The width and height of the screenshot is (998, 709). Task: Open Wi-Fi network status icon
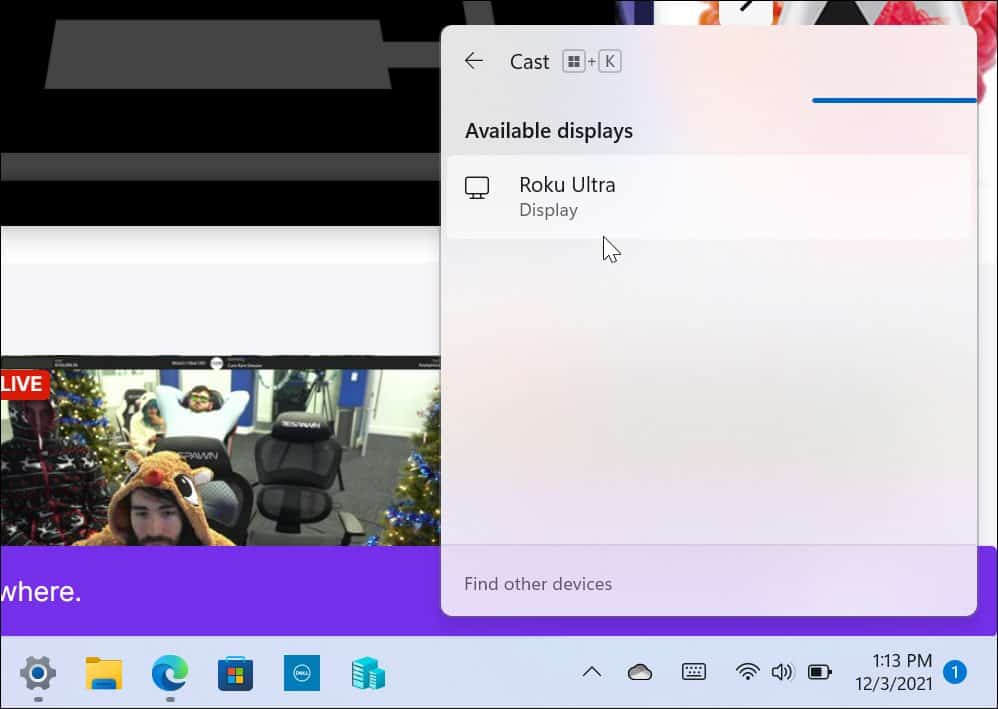(x=747, y=671)
